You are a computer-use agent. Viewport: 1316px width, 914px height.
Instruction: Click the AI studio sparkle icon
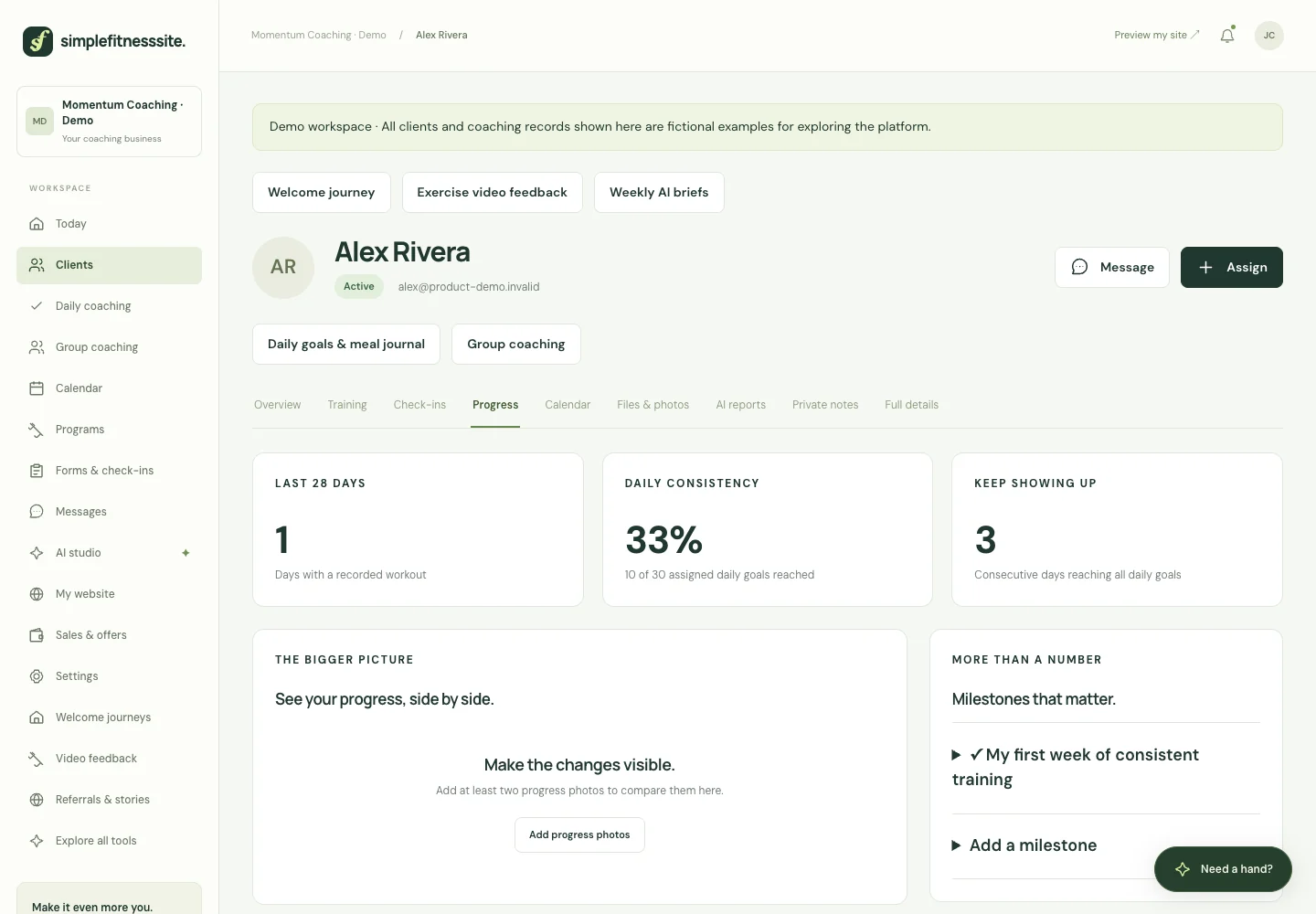pyautogui.click(x=37, y=553)
